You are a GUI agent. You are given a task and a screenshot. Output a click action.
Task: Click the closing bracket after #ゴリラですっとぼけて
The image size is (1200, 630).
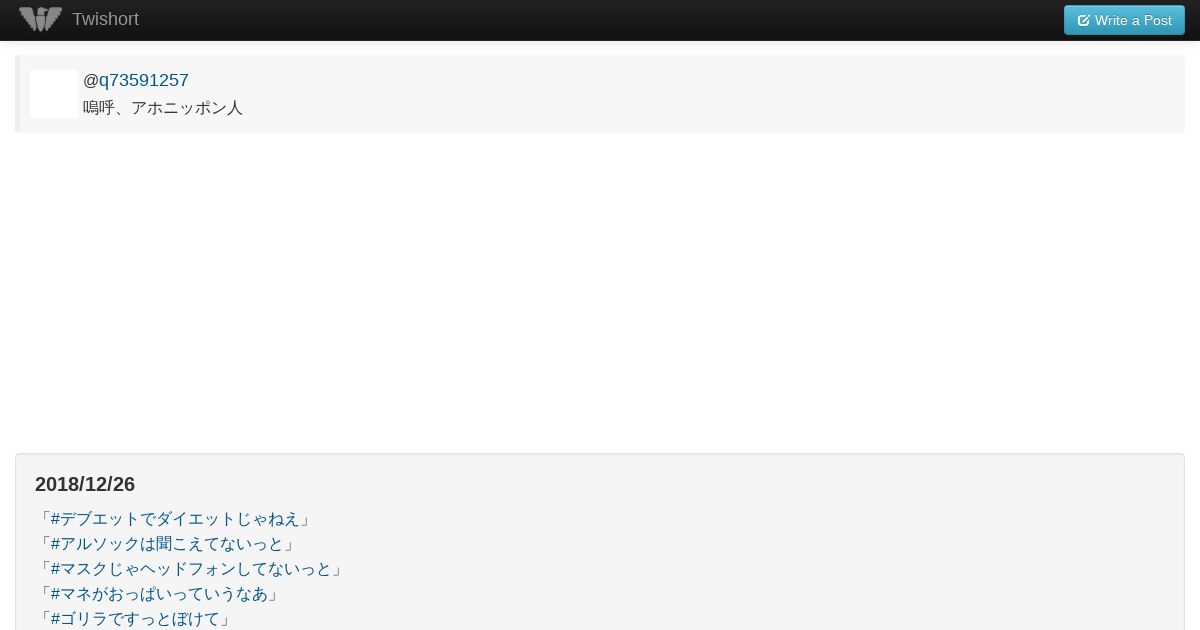pos(226,619)
